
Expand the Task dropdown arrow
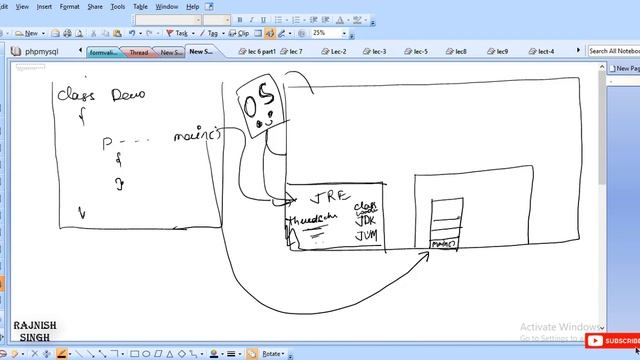(x=193, y=33)
